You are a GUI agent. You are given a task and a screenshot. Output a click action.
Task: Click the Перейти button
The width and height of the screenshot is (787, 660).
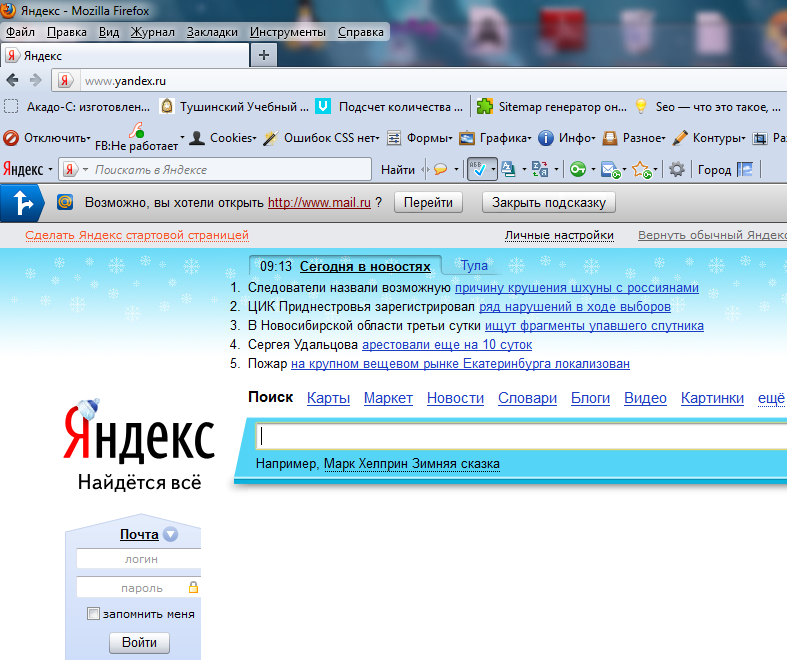tap(428, 202)
